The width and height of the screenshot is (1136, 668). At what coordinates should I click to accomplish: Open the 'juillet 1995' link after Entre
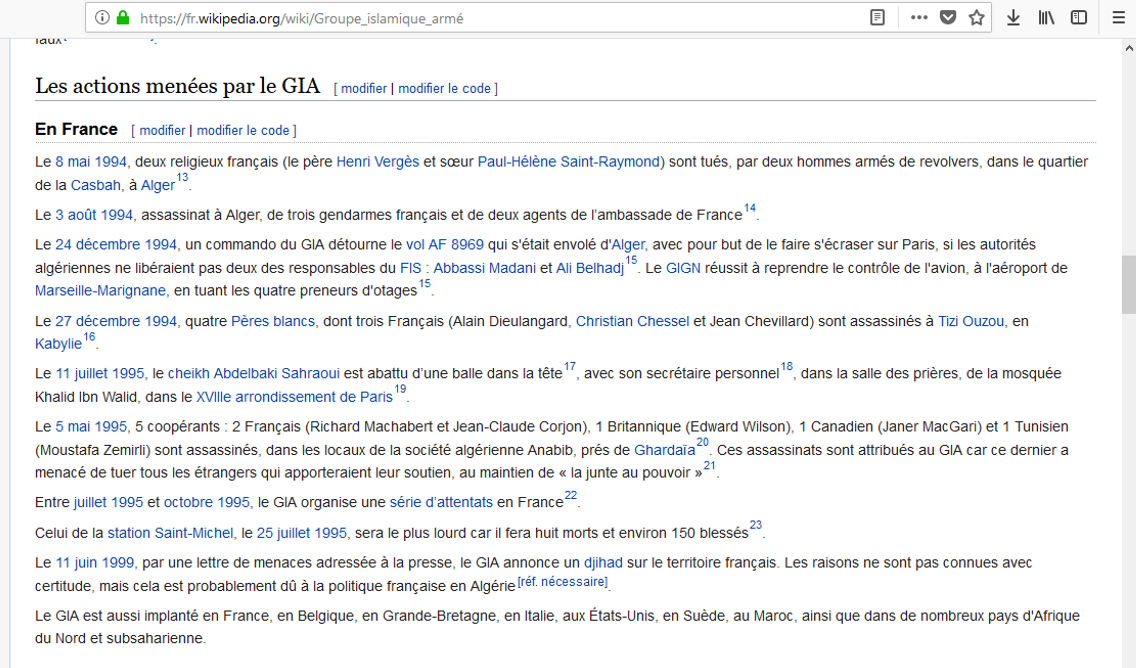pyautogui.click(x=108, y=502)
